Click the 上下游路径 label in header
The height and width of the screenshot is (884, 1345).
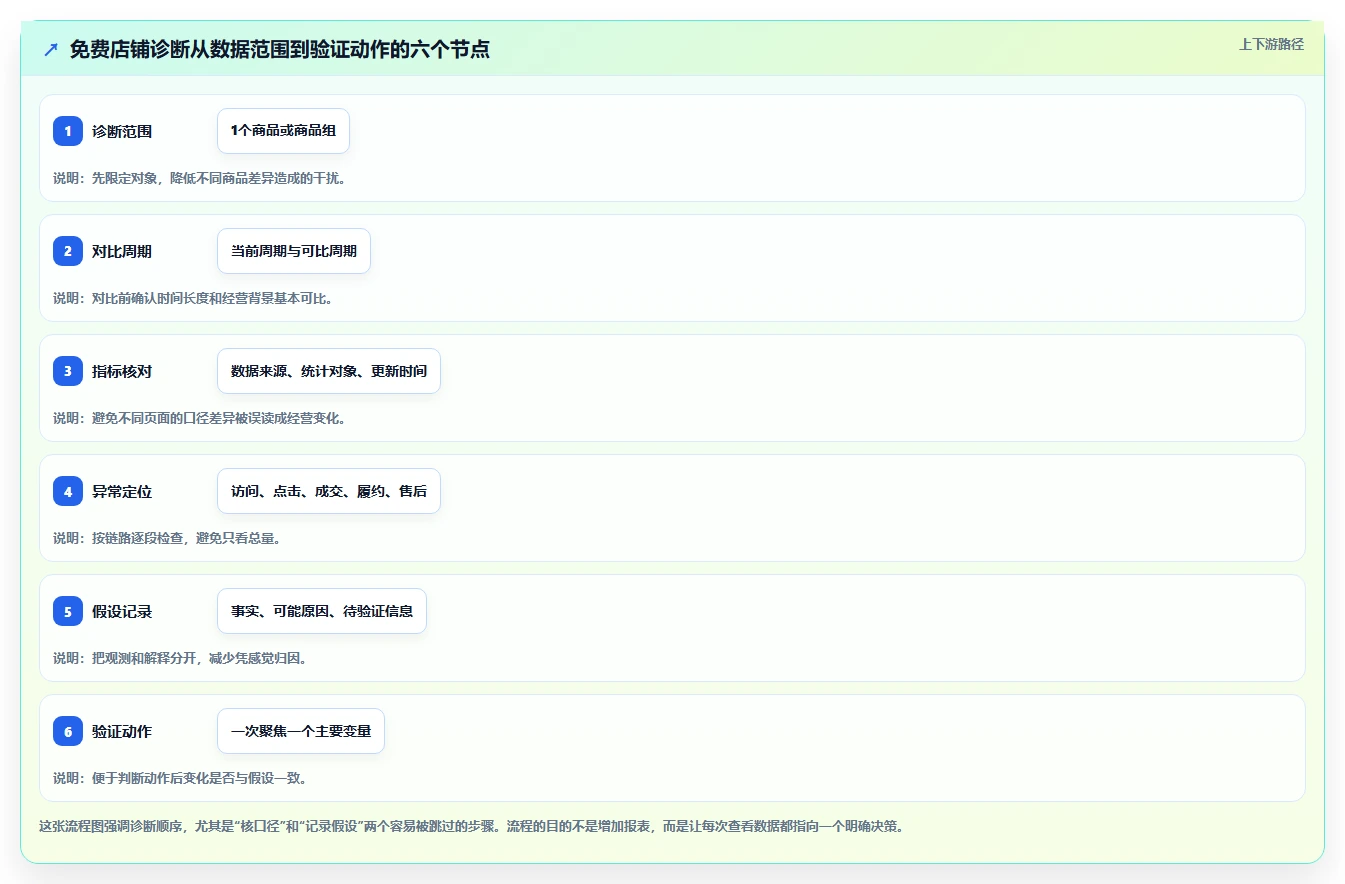(x=1271, y=44)
